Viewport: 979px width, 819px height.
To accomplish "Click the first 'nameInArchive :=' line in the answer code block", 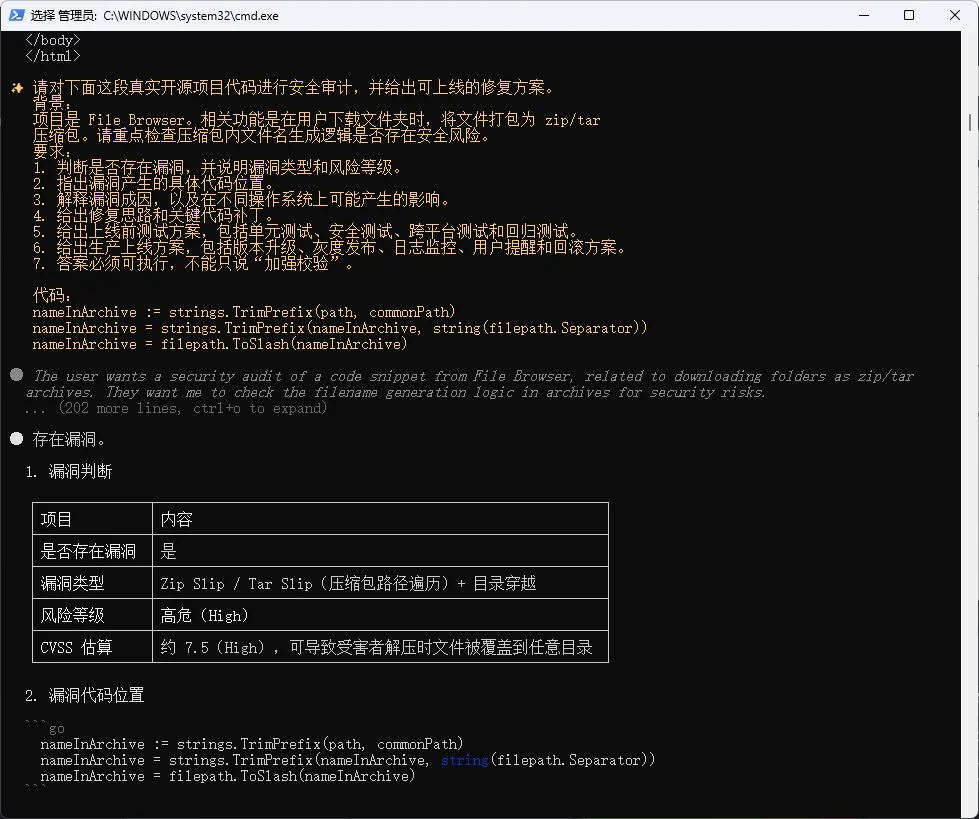I will pyautogui.click(x=252, y=744).
